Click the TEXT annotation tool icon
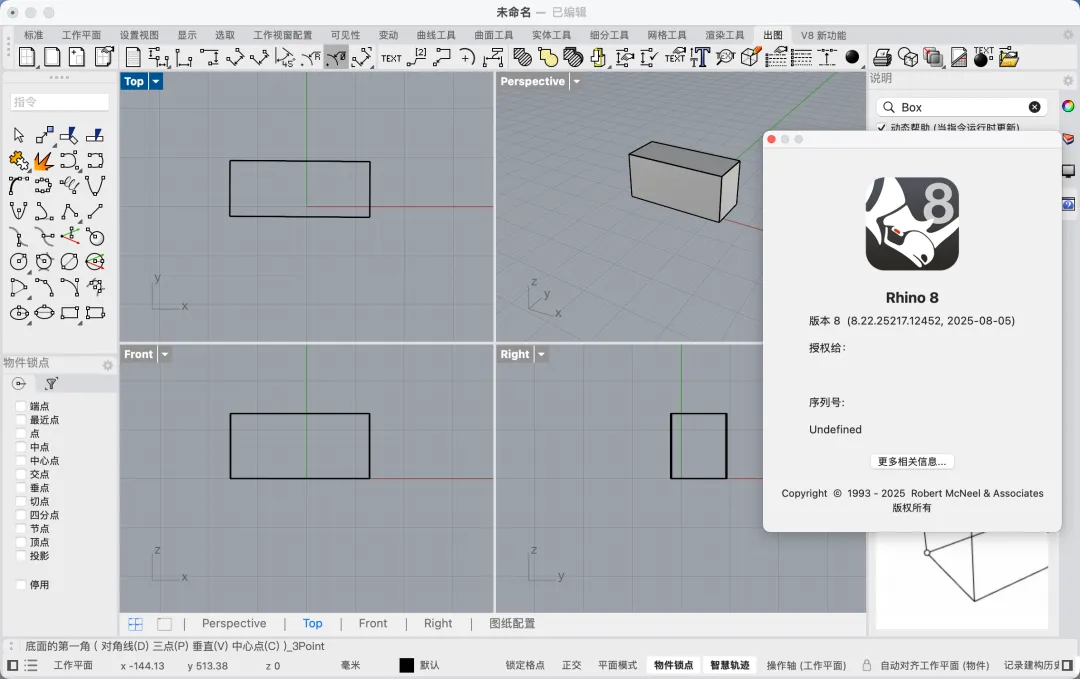Image resolution: width=1080 pixels, height=679 pixels. (391, 58)
